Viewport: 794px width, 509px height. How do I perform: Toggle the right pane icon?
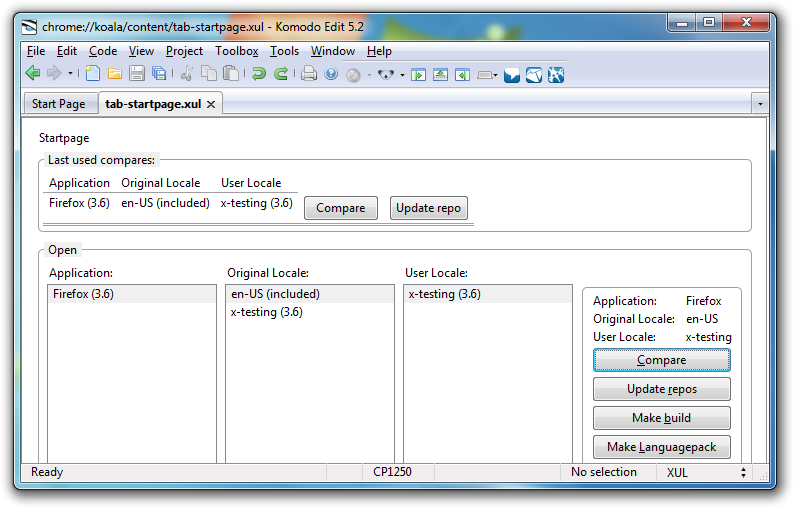point(462,75)
